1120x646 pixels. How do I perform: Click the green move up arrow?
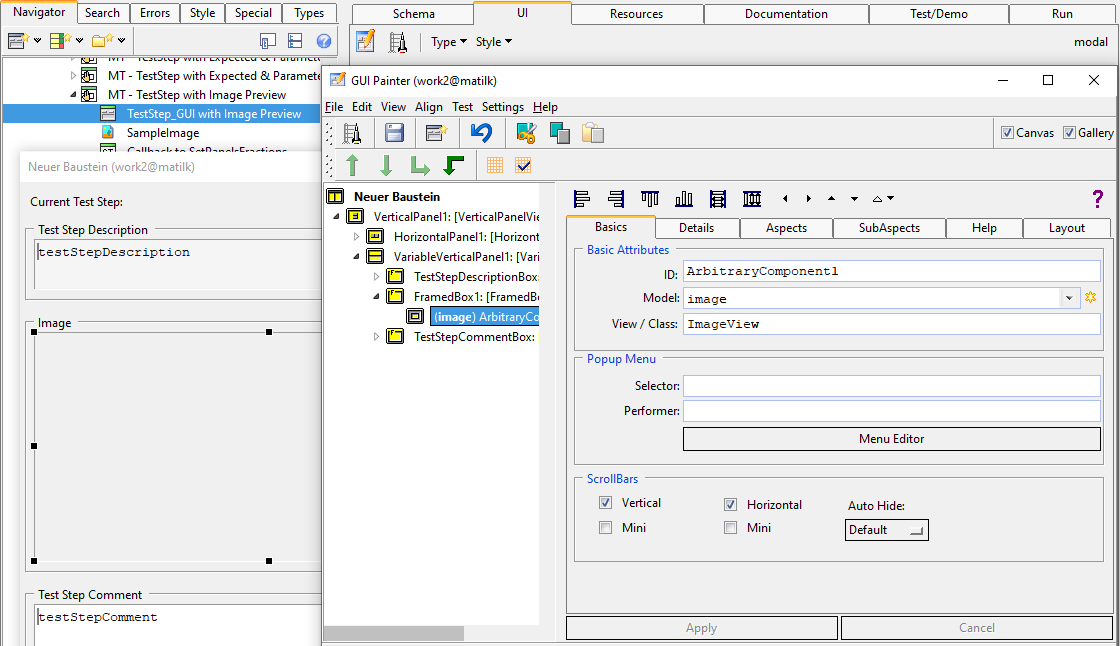tap(352, 166)
